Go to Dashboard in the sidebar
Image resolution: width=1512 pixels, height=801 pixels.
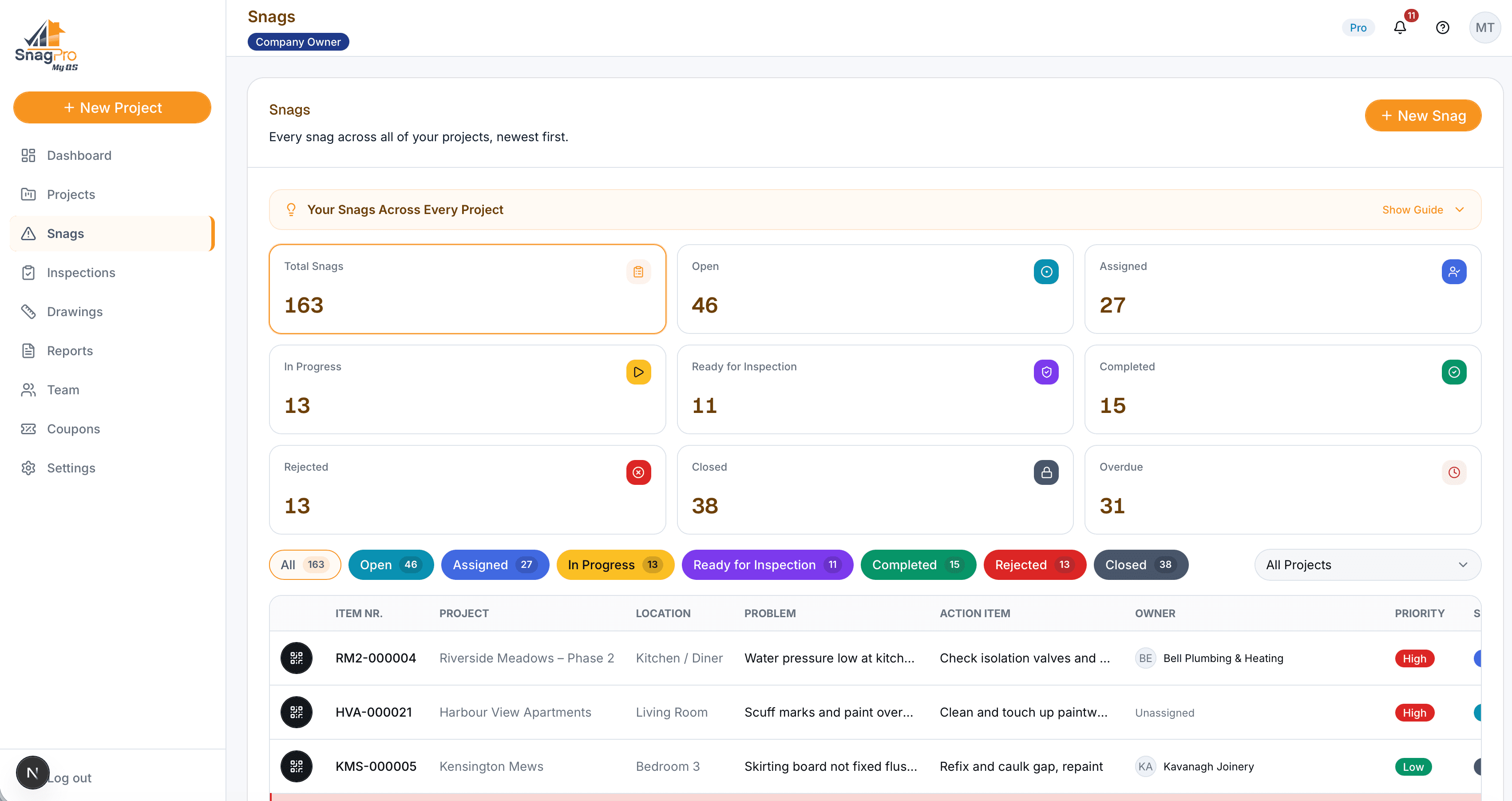click(x=111, y=155)
